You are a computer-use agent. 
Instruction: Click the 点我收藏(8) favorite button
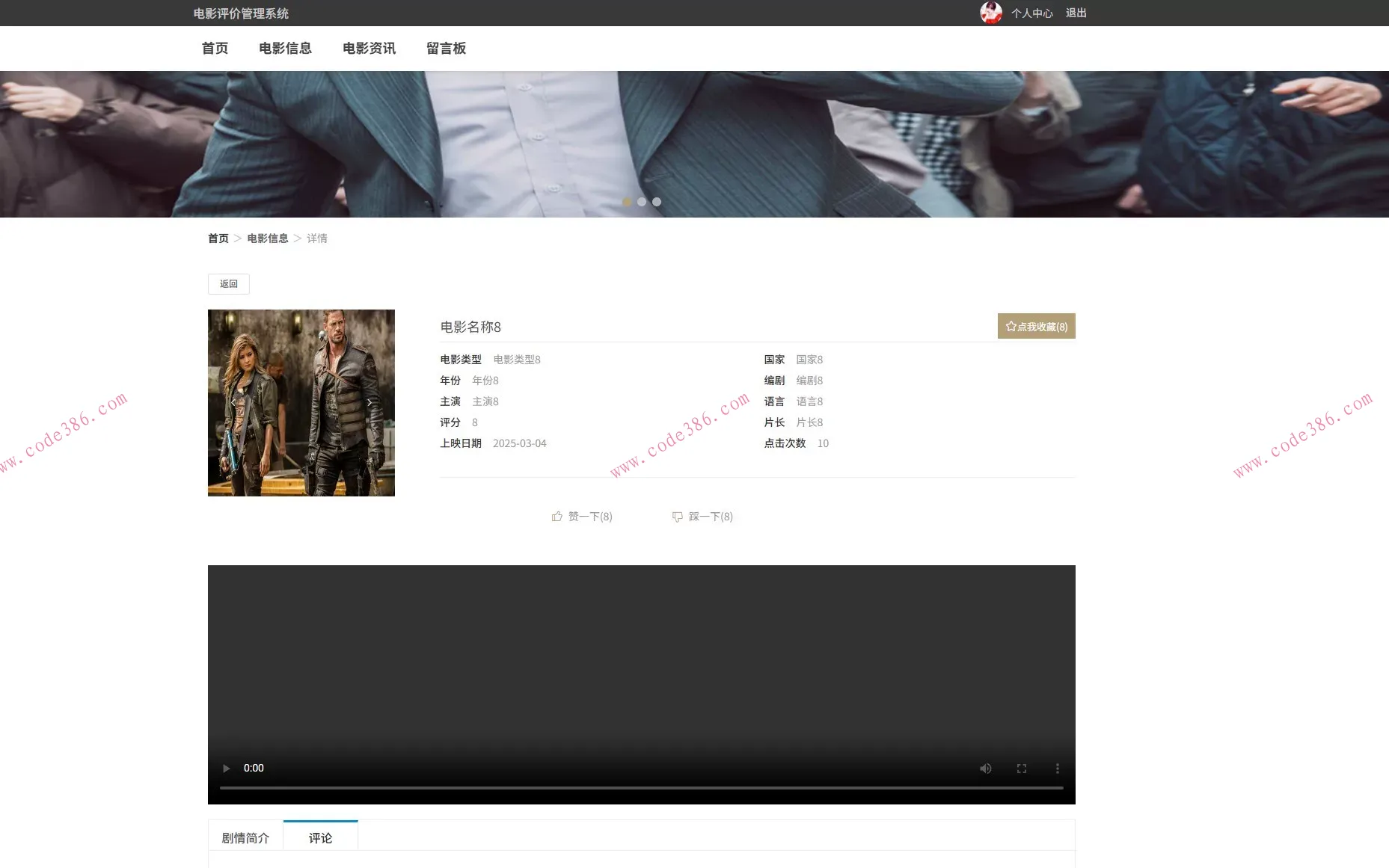1037,326
